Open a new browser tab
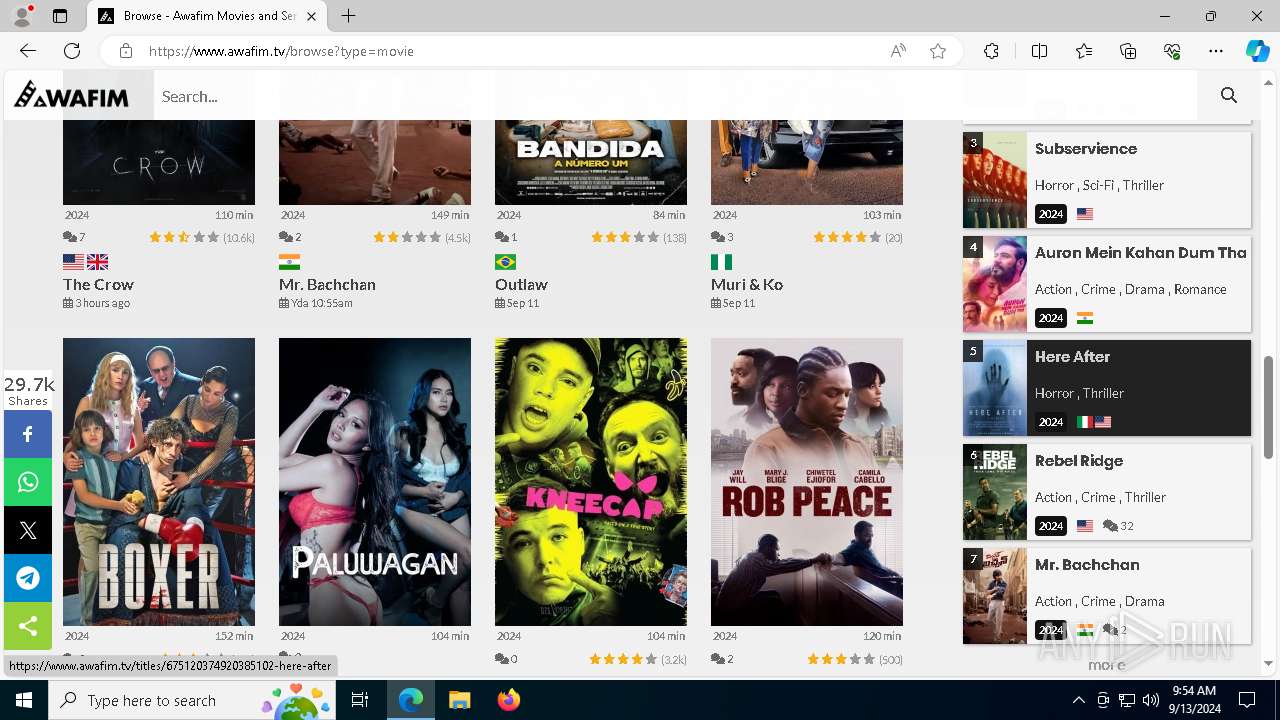The image size is (1280, 720). 348,16
